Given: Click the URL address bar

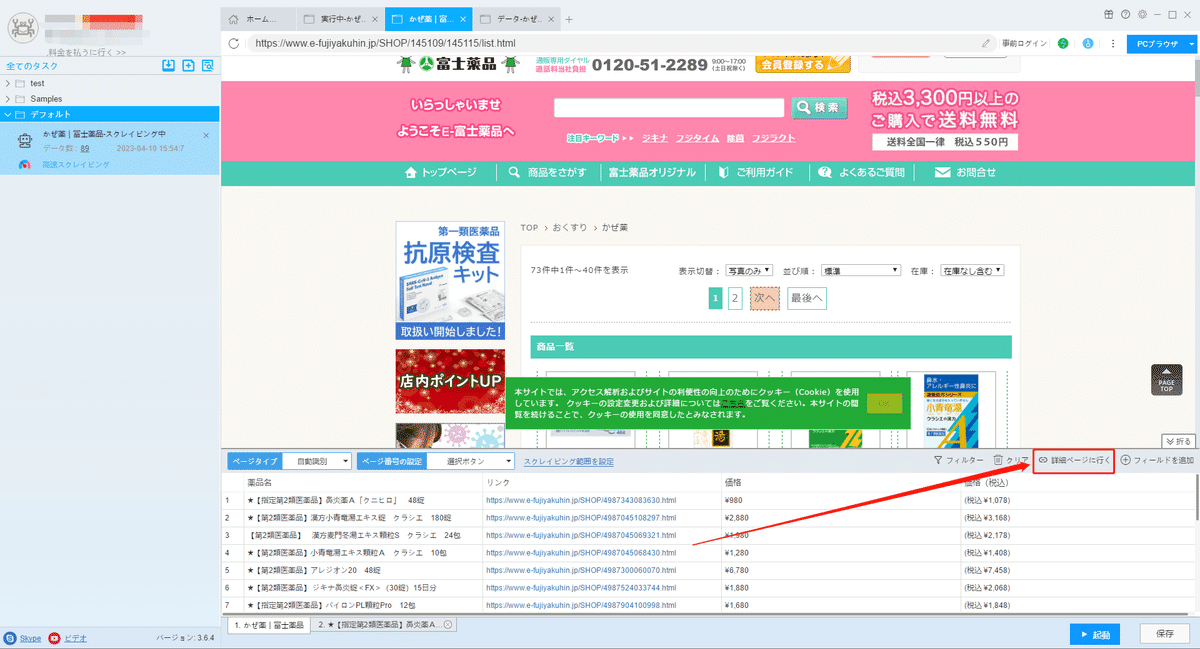Looking at the screenshot, I should pos(610,44).
